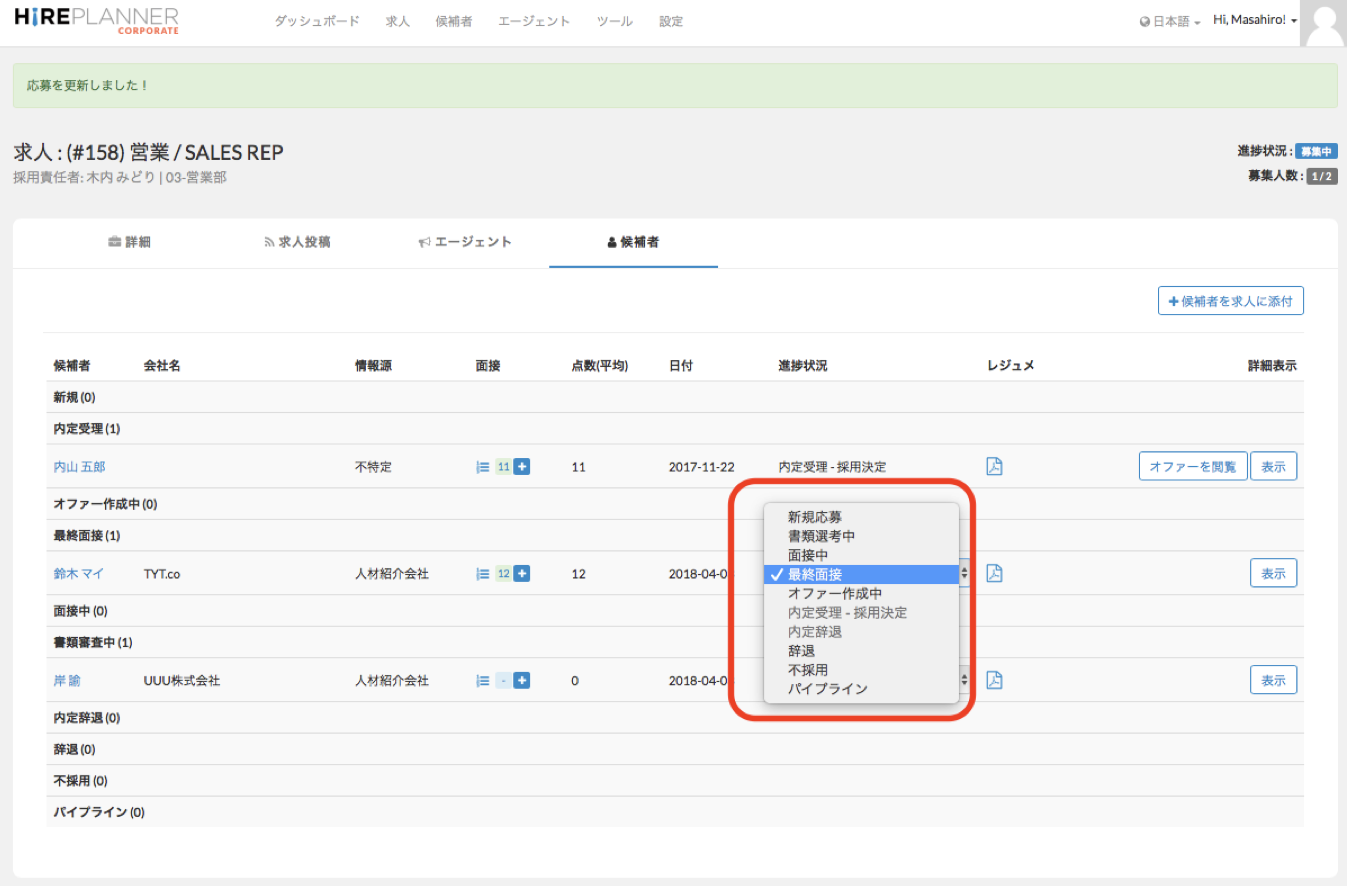Add interview with plus icon for 岸 諭

click(x=522, y=680)
